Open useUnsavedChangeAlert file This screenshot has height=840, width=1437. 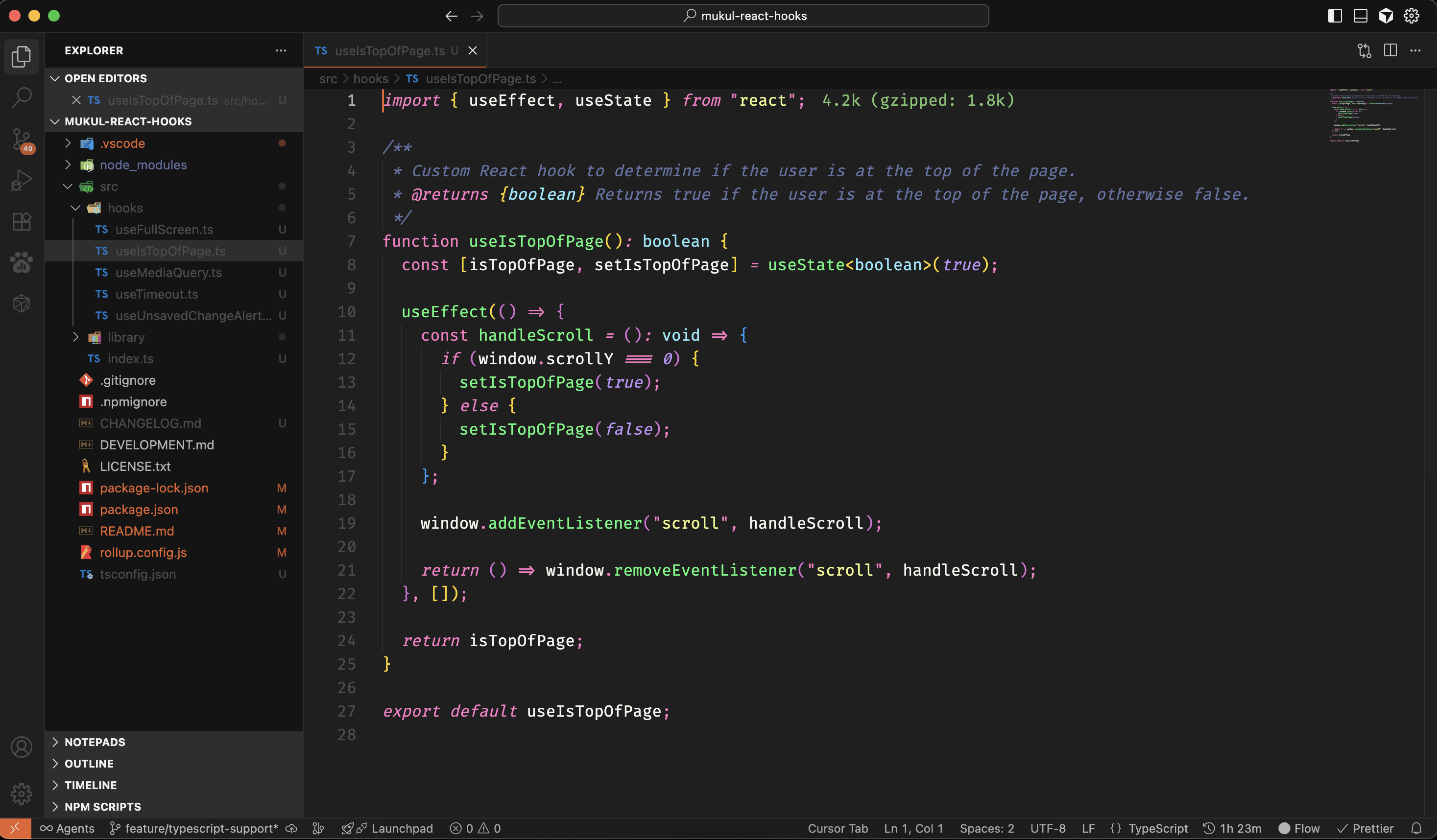click(x=174, y=316)
